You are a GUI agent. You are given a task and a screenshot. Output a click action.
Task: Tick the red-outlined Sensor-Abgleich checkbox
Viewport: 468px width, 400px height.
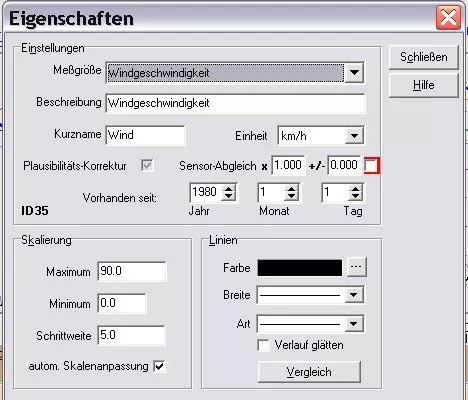pos(371,166)
